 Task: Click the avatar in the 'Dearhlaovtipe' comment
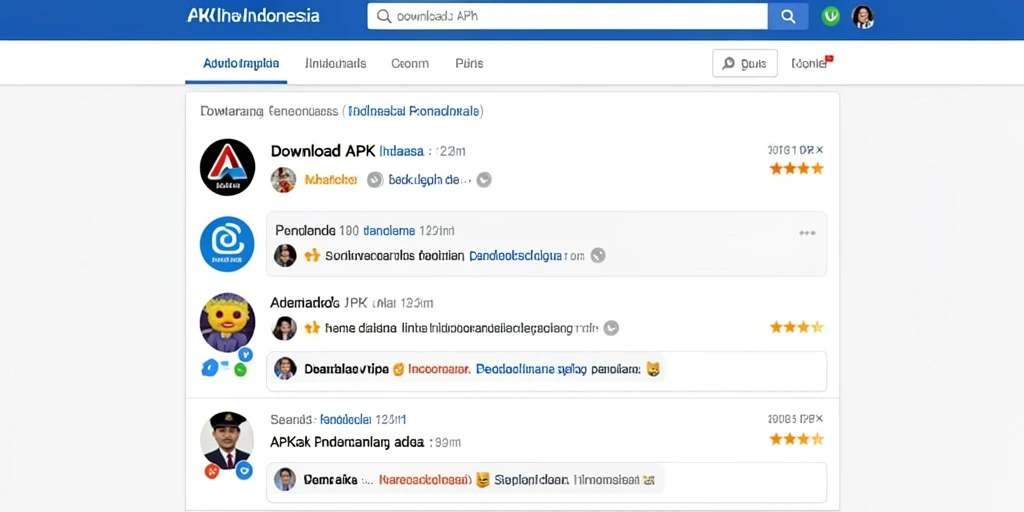pyautogui.click(x=285, y=369)
